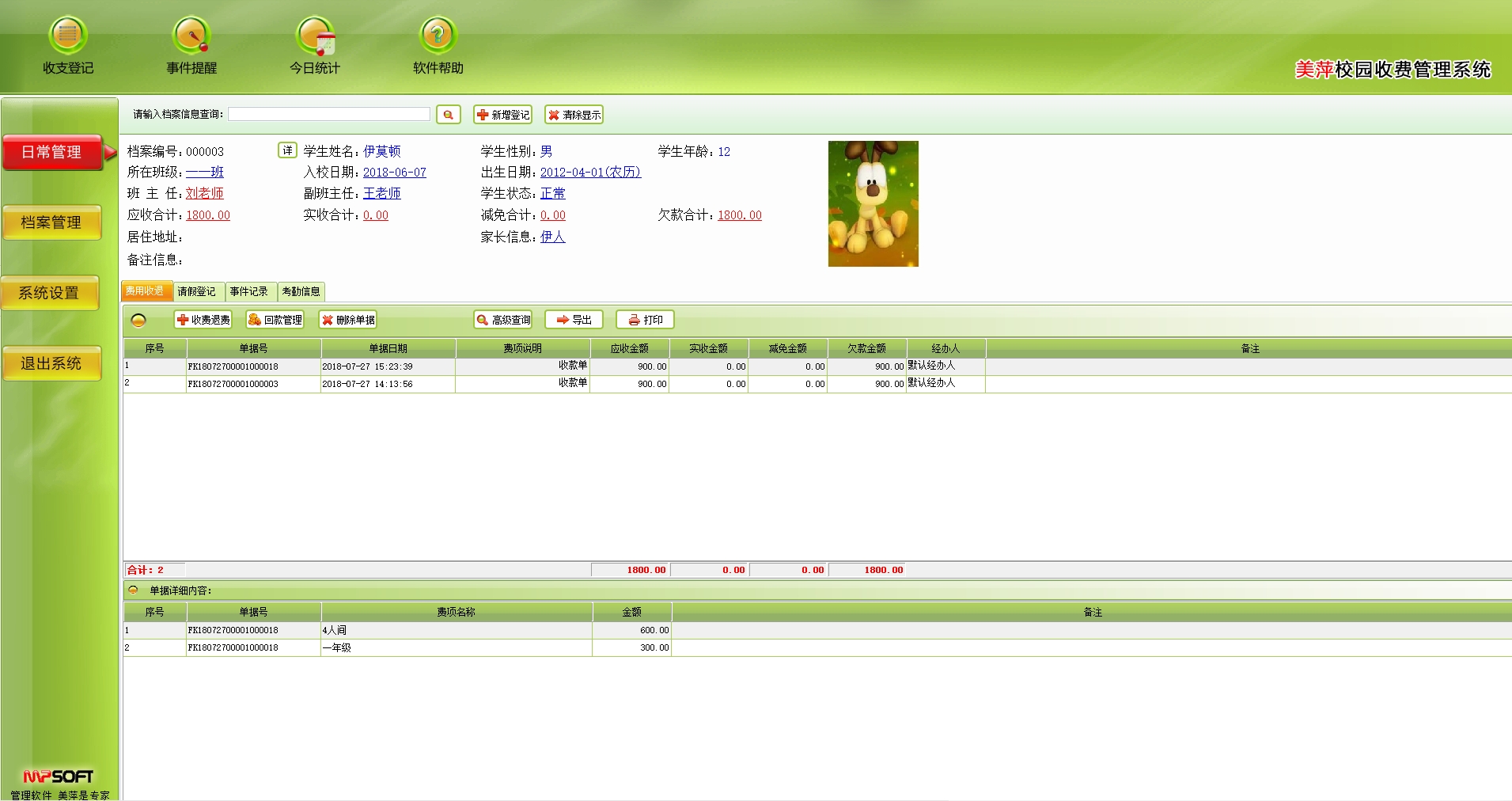Click 清除显示 to clear the display

pyautogui.click(x=574, y=115)
